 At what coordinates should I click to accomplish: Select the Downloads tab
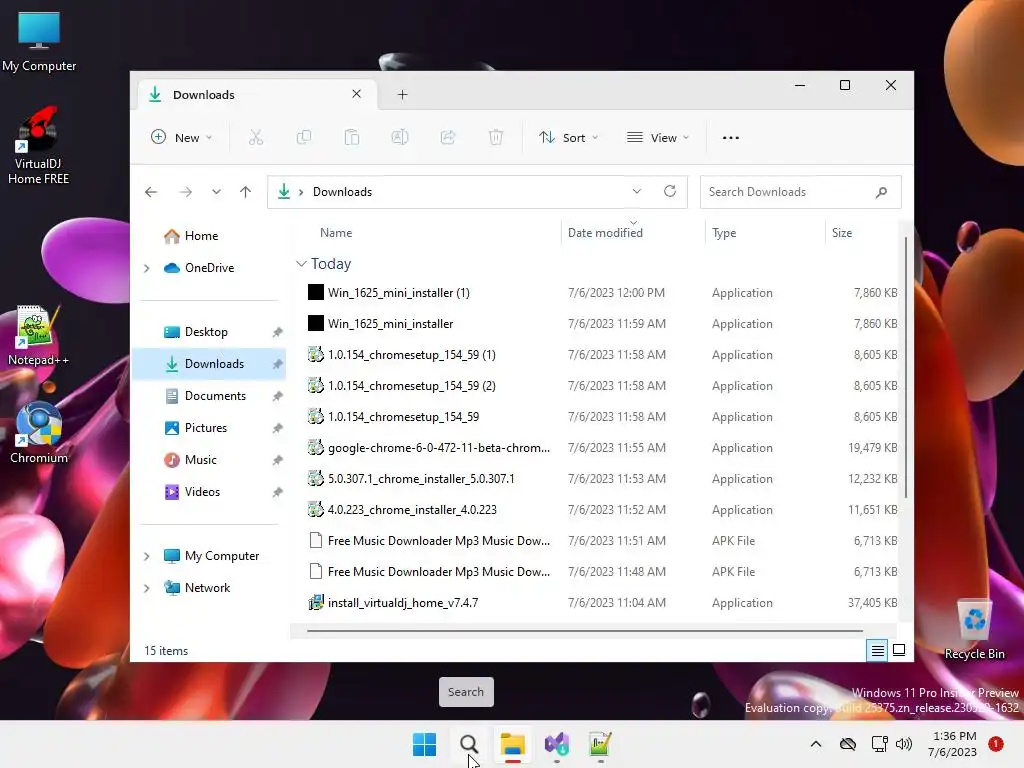[257, 95]
